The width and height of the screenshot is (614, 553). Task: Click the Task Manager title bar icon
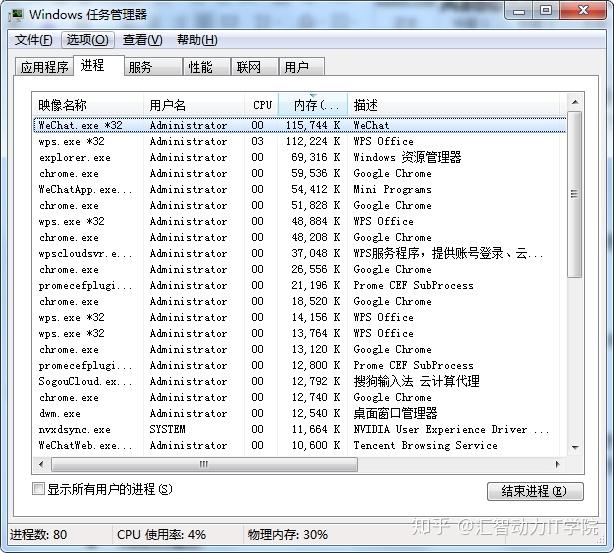point(16,15)
